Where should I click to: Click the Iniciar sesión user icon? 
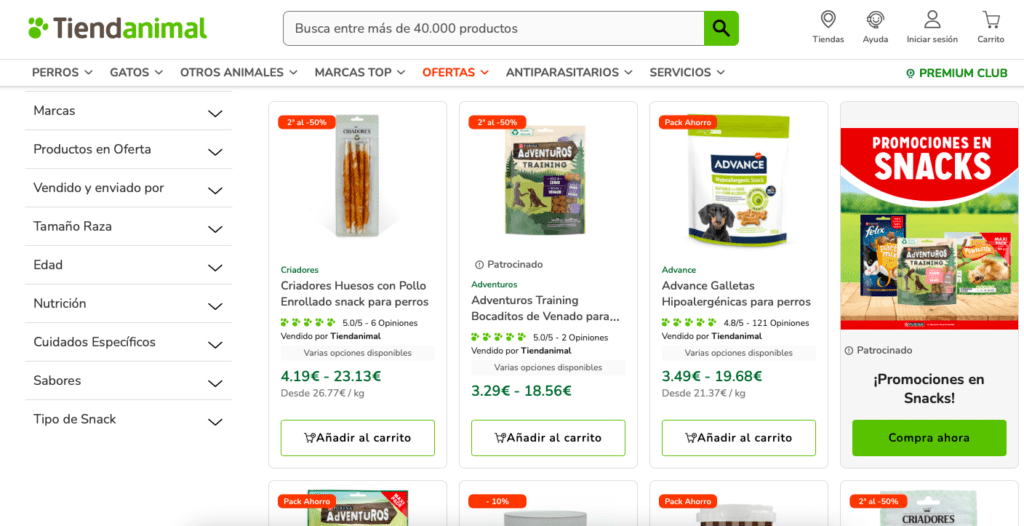point(932,19)
